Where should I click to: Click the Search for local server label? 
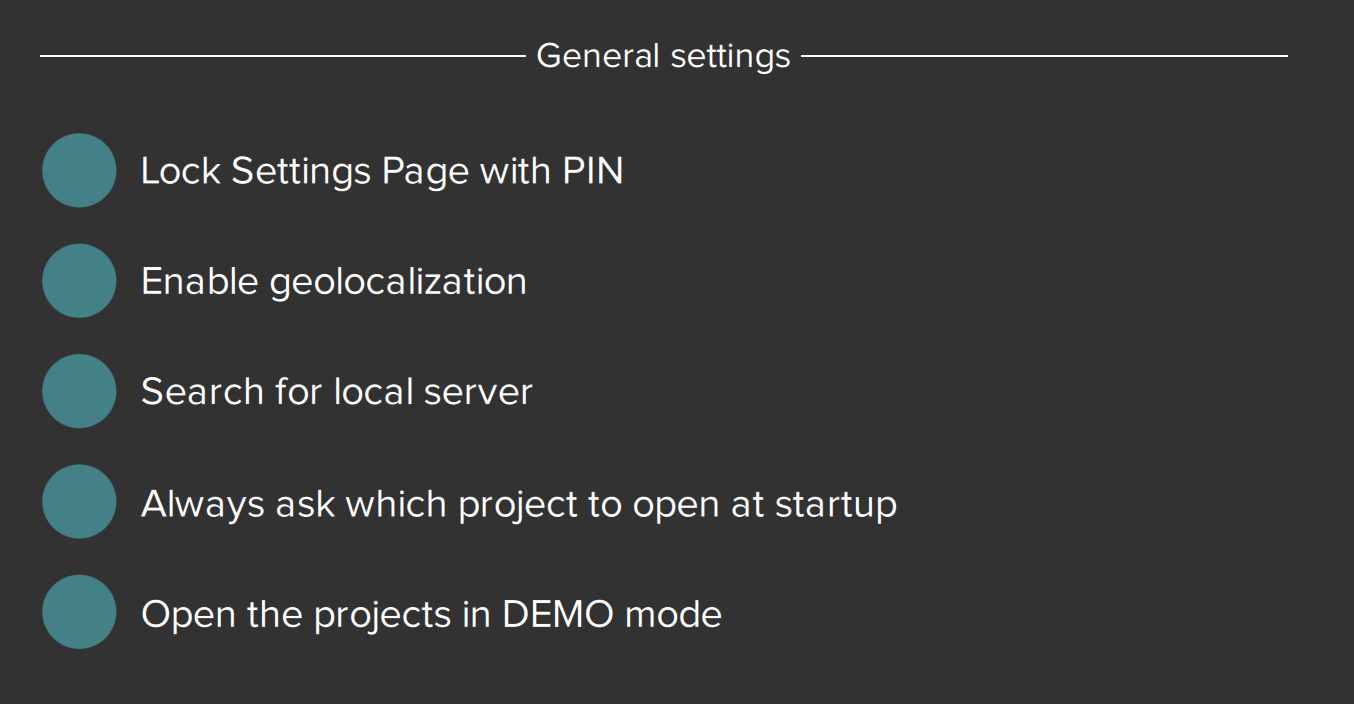tap(336, 391)
